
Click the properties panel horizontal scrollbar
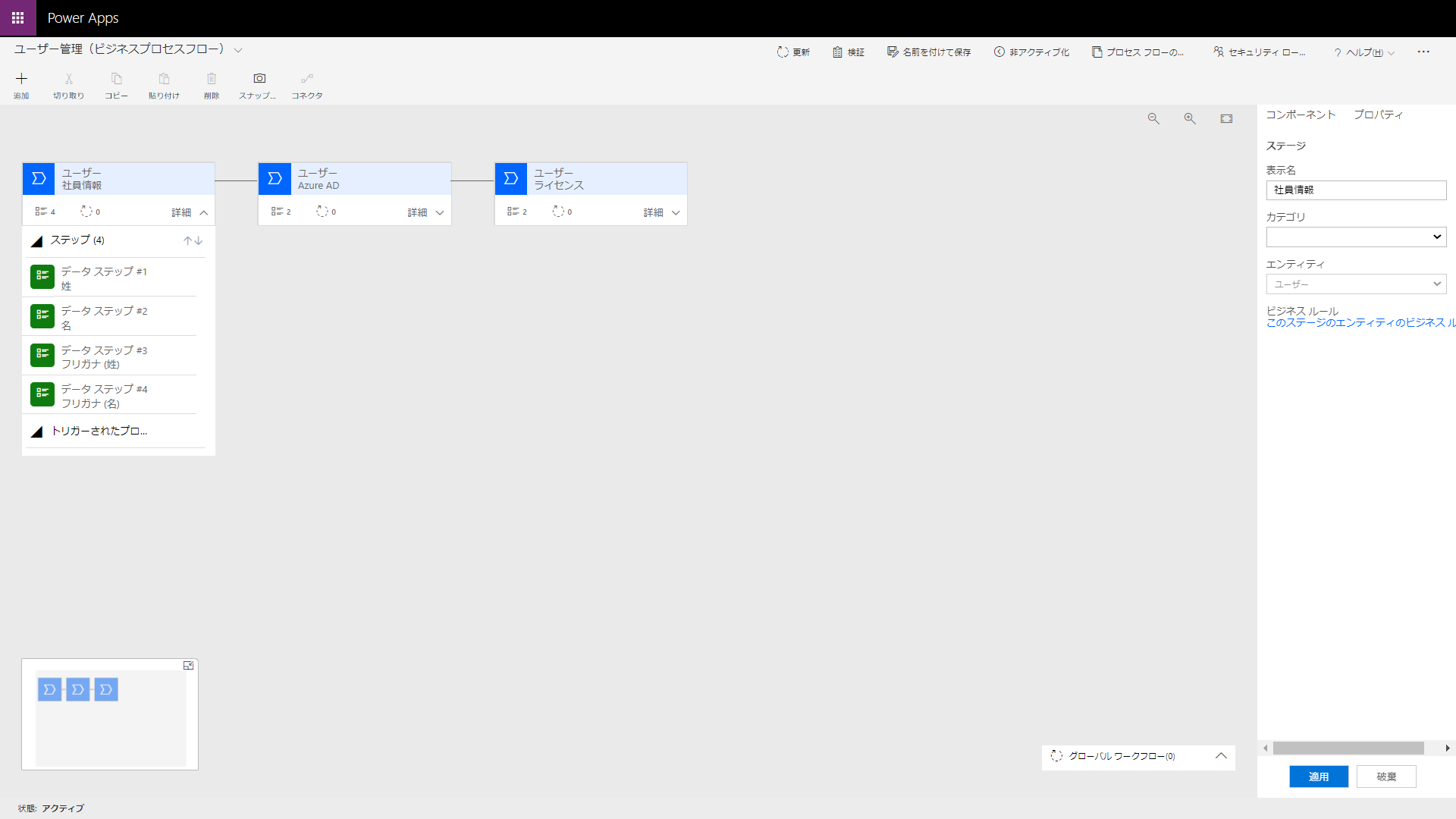click(1348, 748)
